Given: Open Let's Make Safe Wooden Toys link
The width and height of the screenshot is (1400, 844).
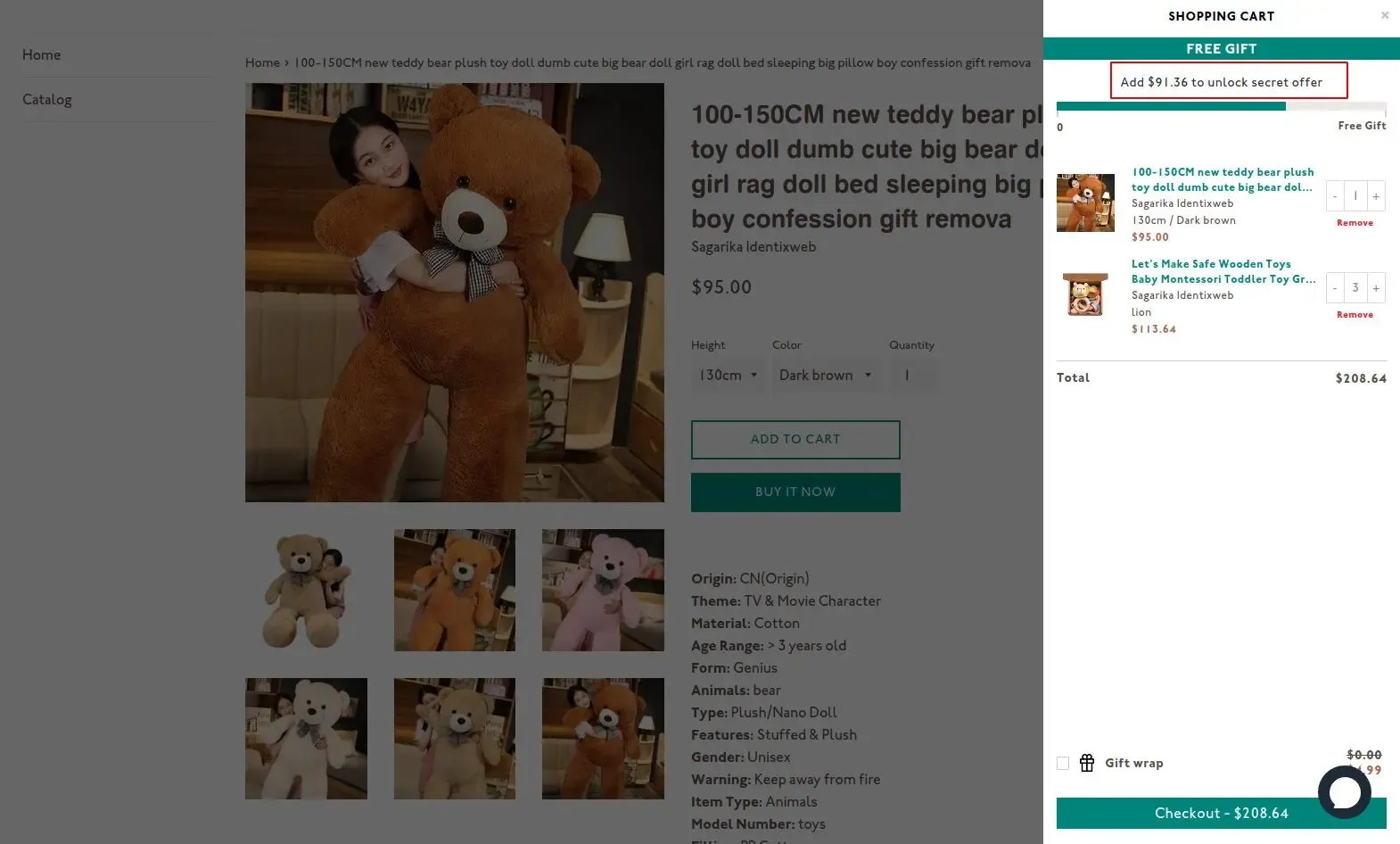Looking at the screenshot, I should (1223, 271).
